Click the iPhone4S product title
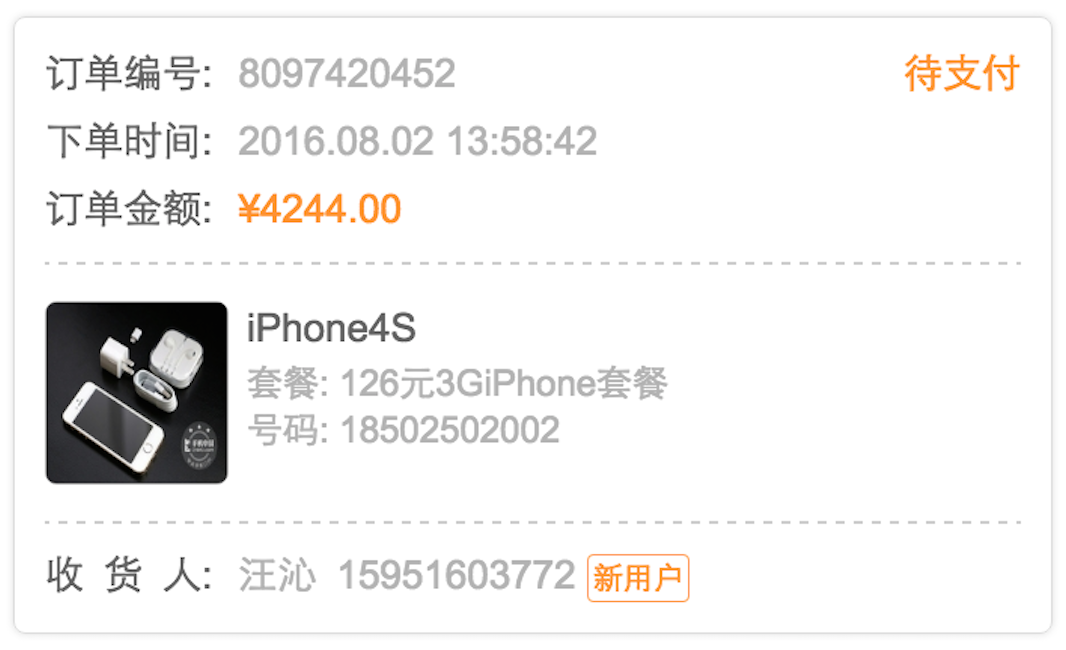Screen dimensions: 1066x650 click(x=331, y=328)
